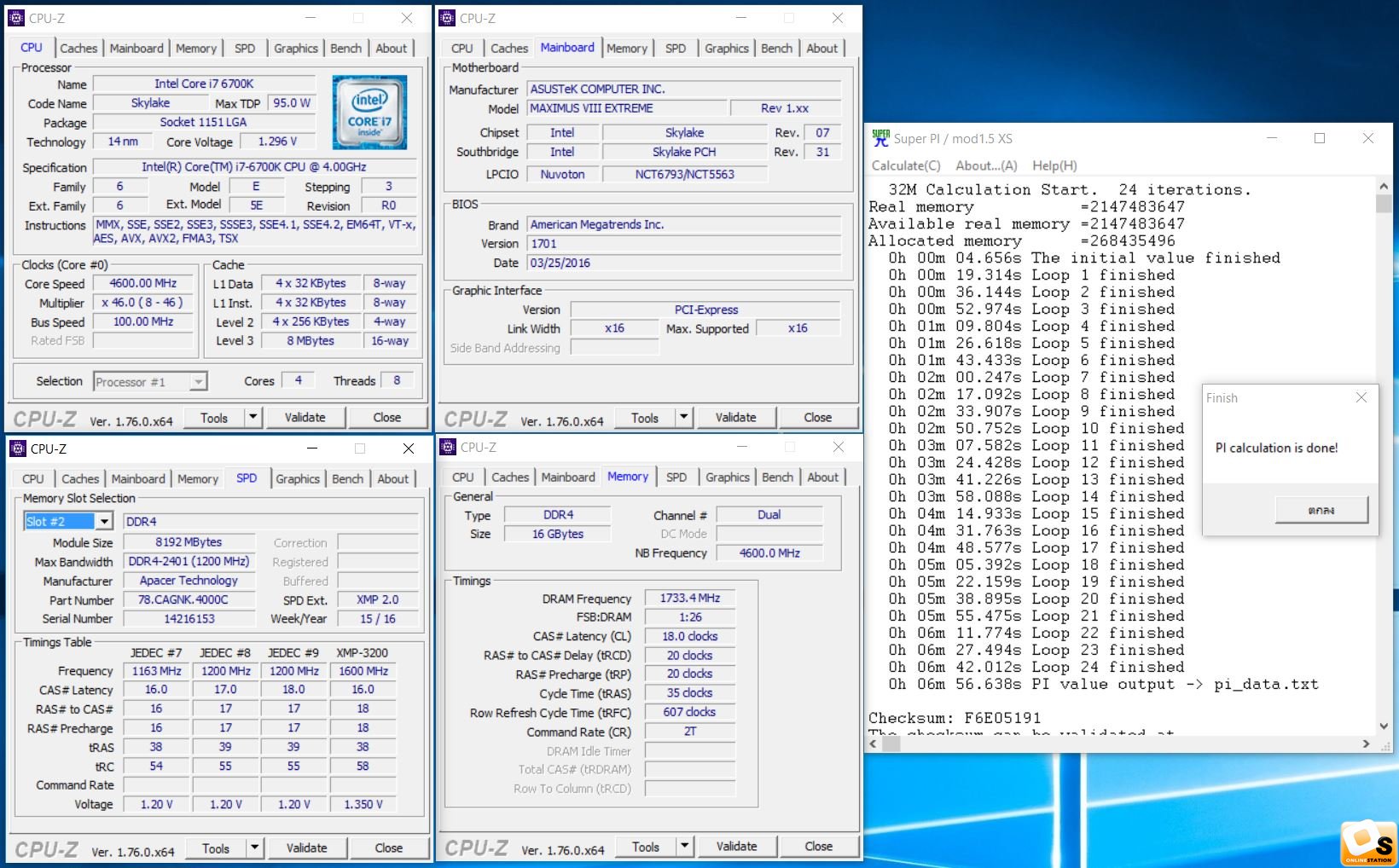Click the Part Number 78.CAGNK.4000C field
The height and width of the screenshot is (868, 1399).
pos(189,599)
